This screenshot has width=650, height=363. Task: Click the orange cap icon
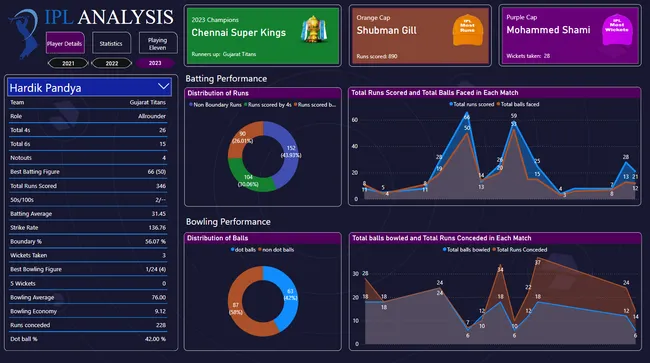coord(467,30)
